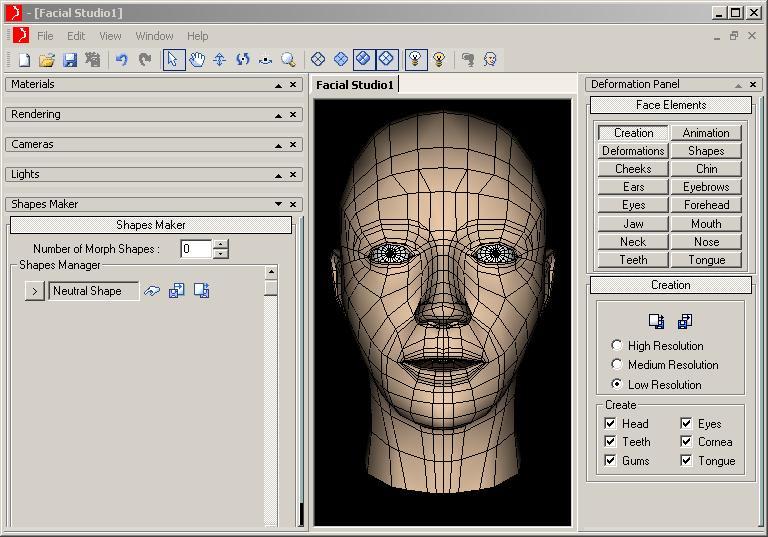Expand Neutral Shape with the > button

pyautogui.click(x=35, y=291)
